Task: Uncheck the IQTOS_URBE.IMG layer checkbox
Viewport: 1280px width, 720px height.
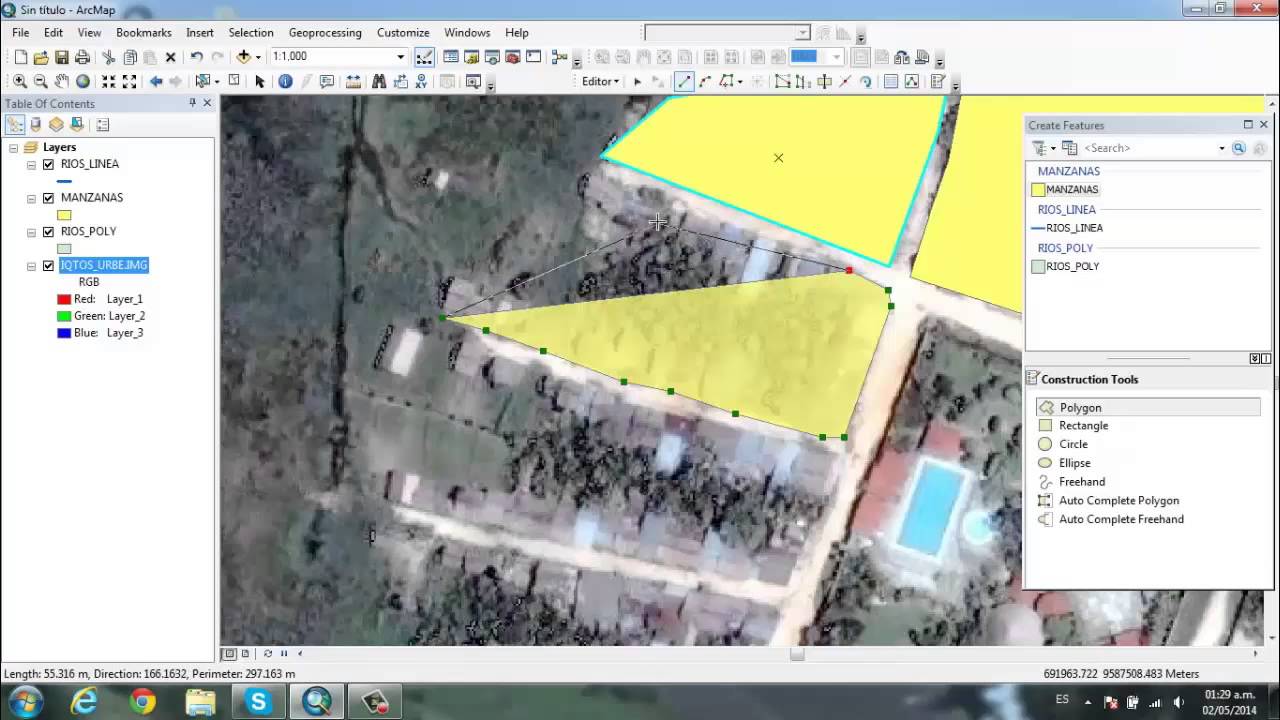Action: (48, 266)
